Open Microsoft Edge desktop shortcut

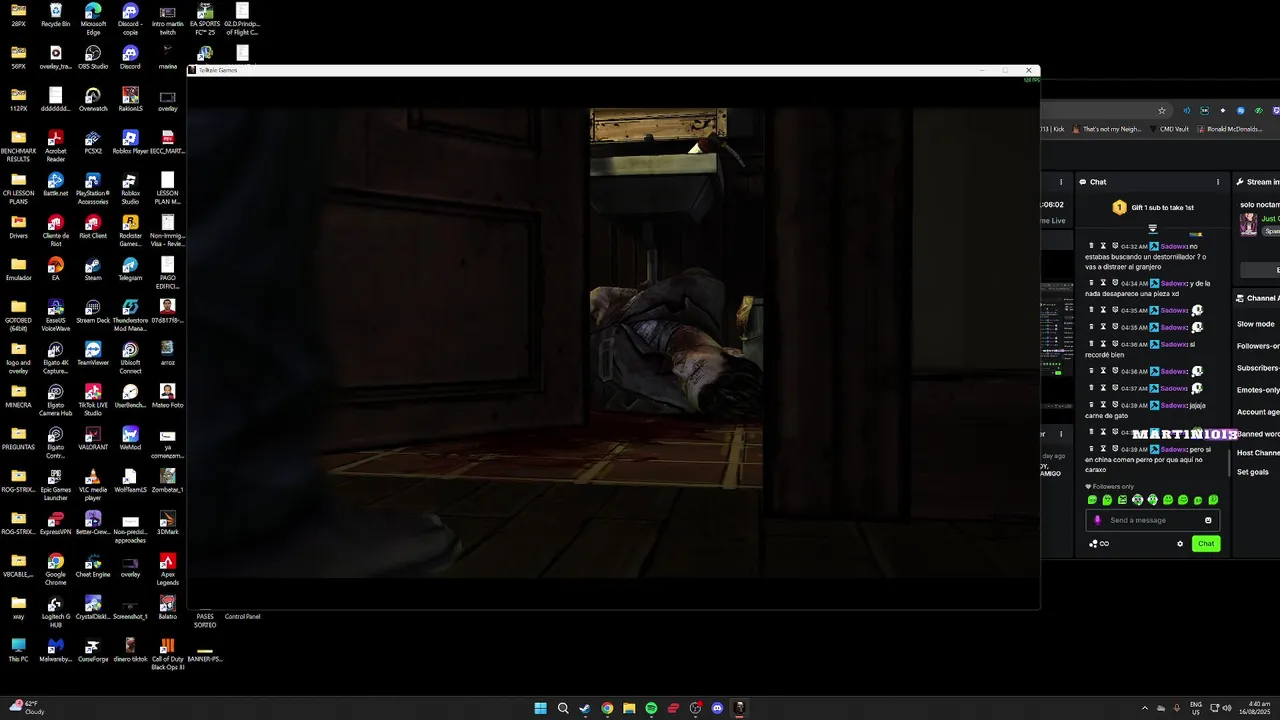pyautogui.click(x=93, y=18)
